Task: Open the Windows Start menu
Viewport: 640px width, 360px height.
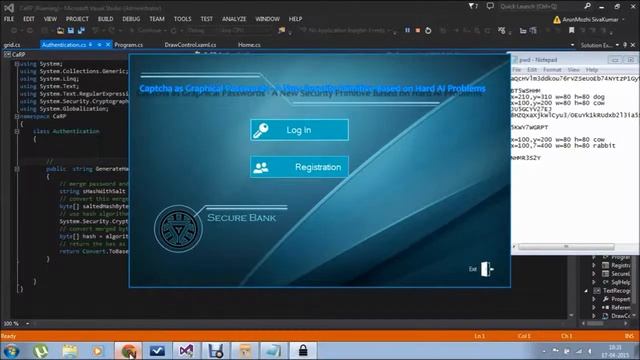Action: [x=11, y=351]
